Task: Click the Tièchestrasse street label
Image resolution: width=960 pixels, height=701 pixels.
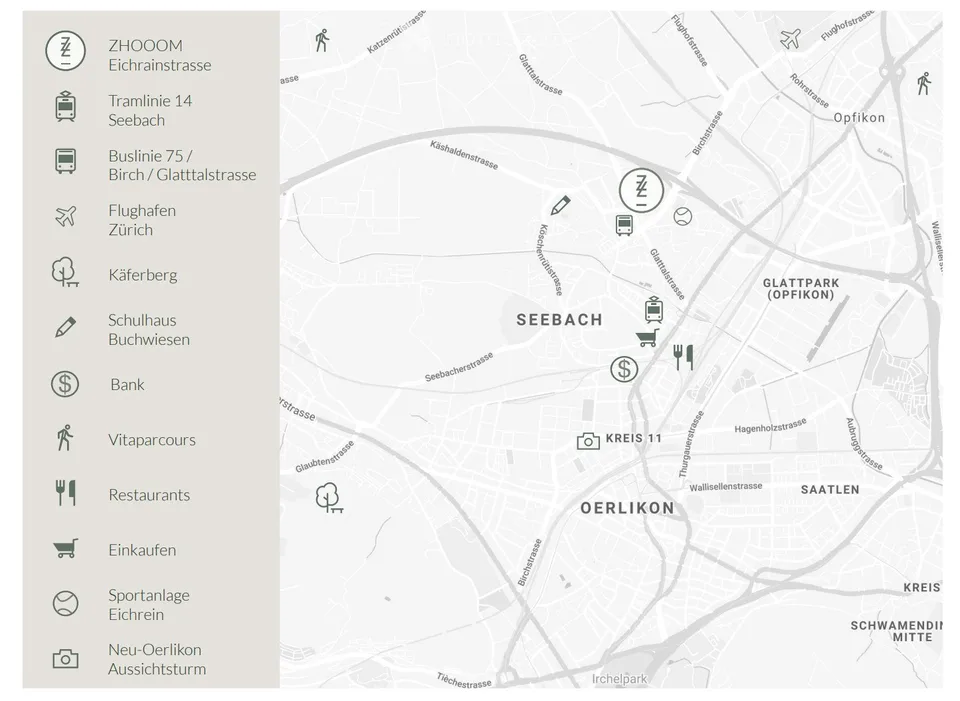Action: click(464, 680)
